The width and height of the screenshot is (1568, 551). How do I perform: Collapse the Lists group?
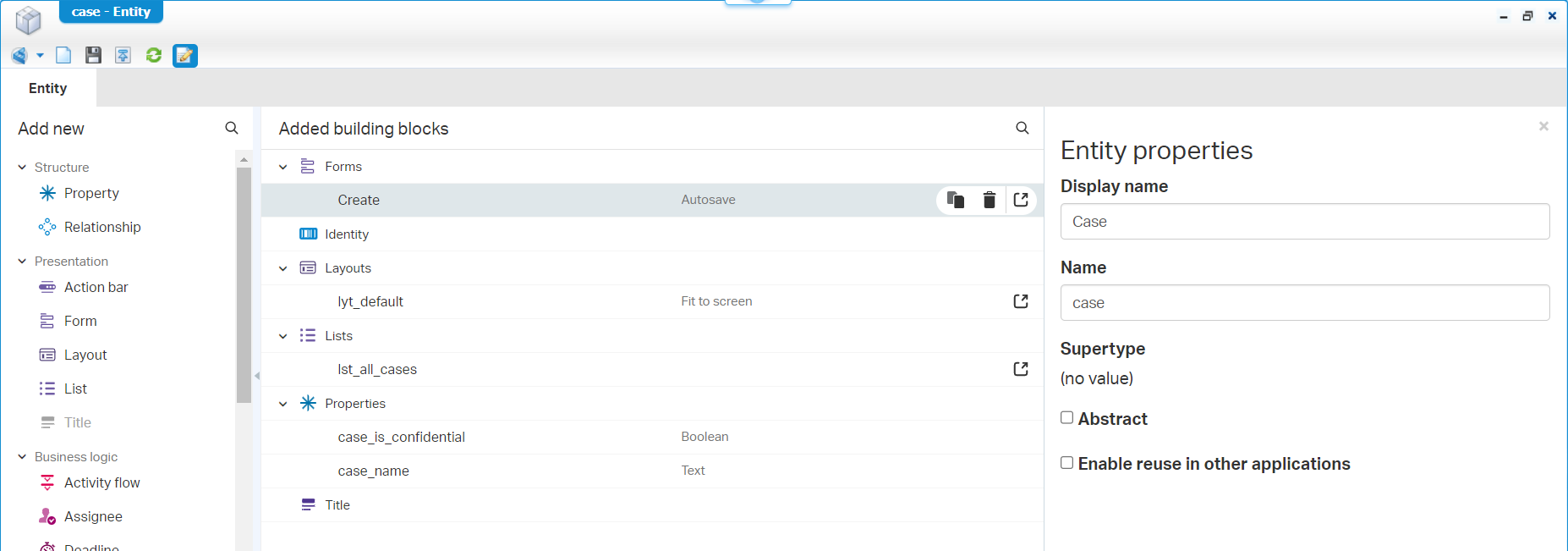tap(283, 336)
